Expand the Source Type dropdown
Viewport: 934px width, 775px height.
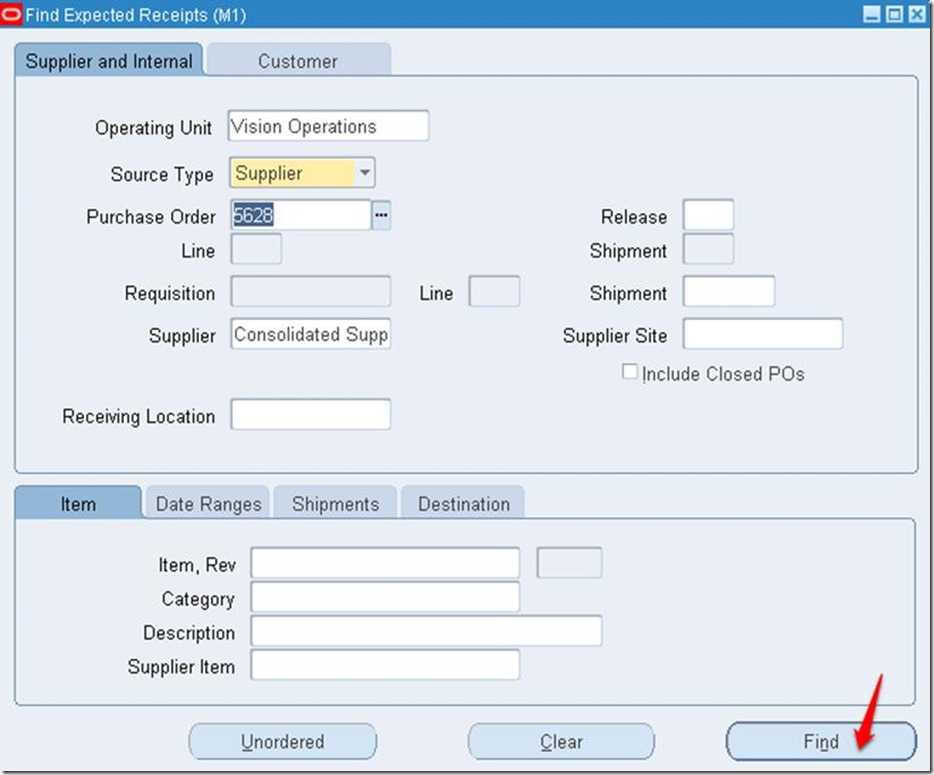pos(365,173)
